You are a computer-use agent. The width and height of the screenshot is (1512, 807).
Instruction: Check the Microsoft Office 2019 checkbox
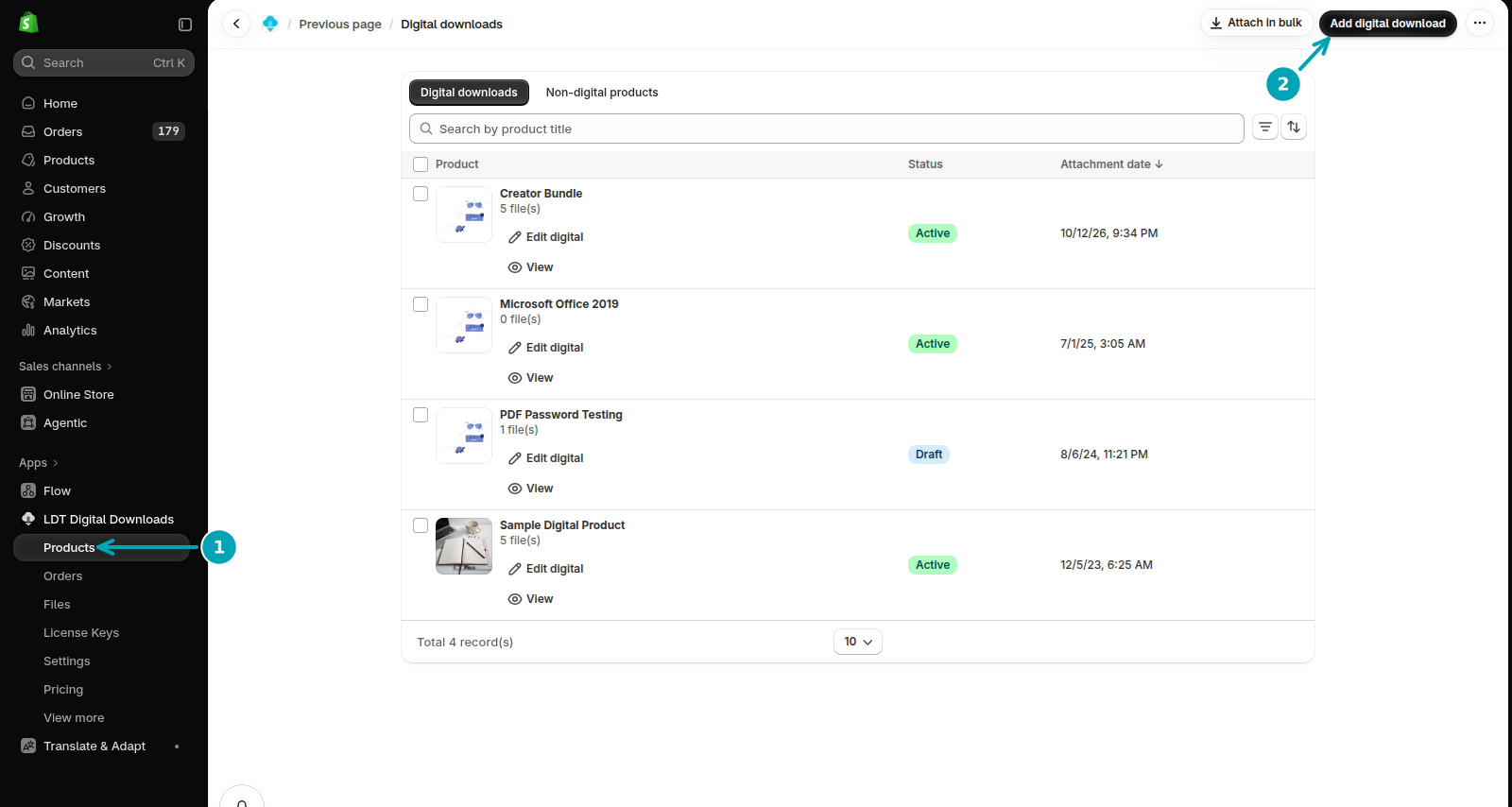[x=421, y=304]
